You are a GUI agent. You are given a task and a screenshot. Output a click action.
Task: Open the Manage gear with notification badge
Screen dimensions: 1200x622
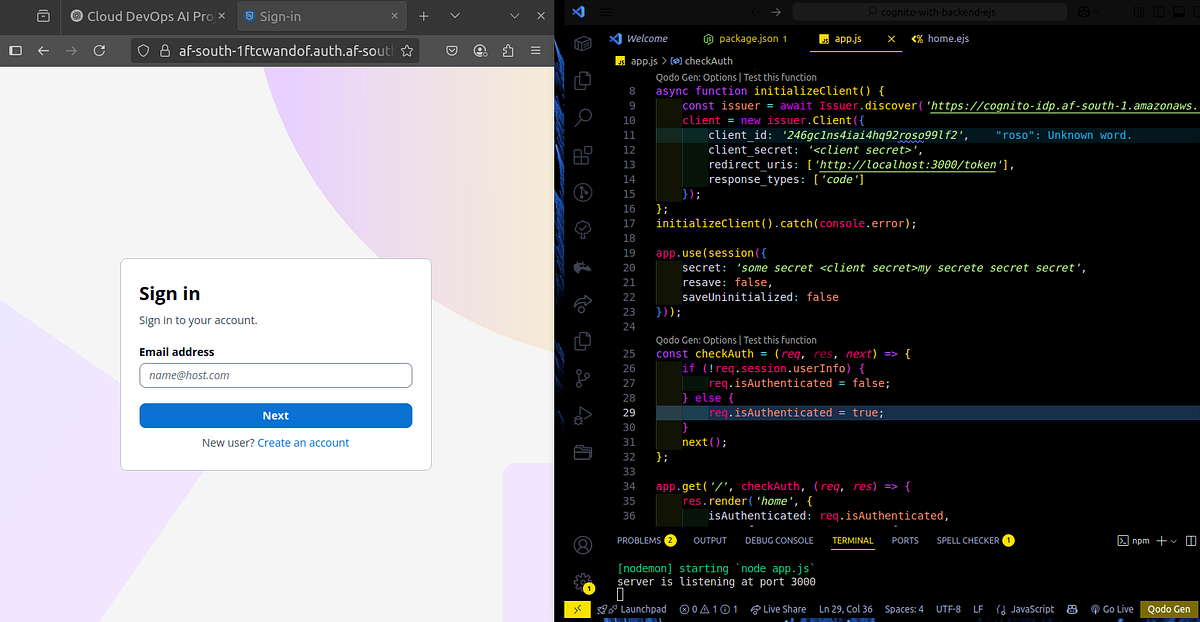tap(583, 581)
